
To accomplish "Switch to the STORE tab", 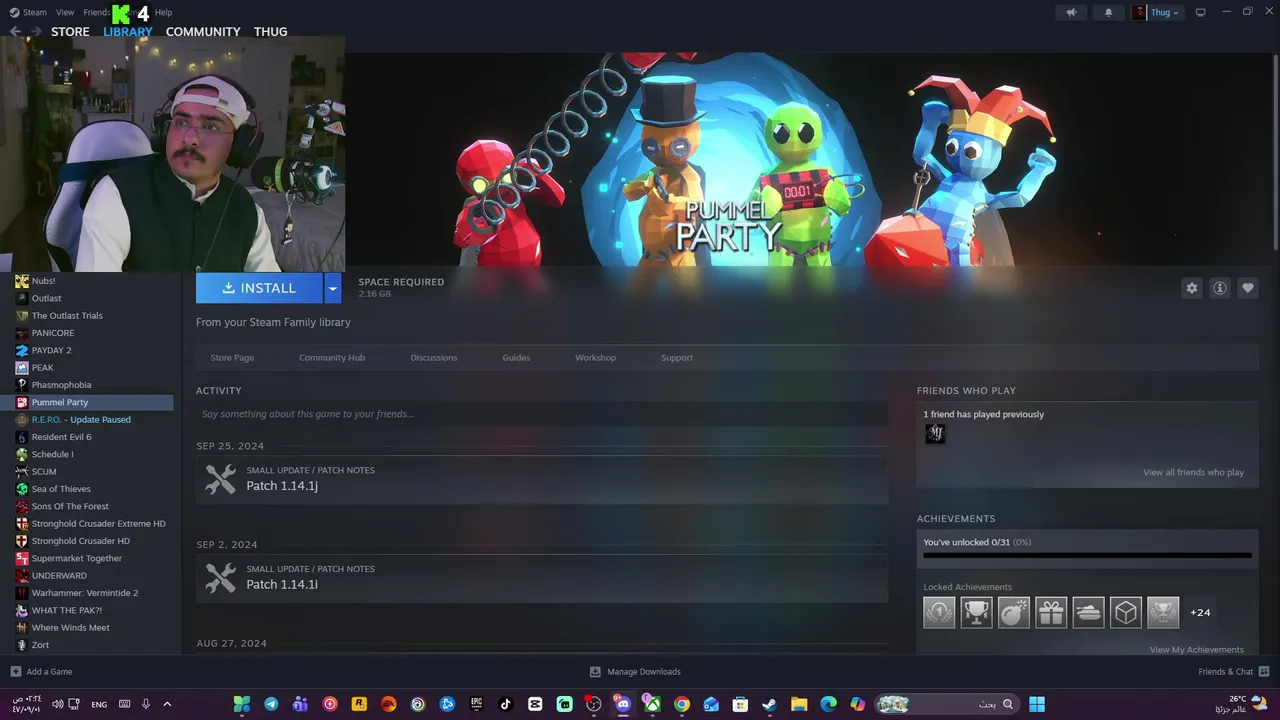I will (70, 32).
